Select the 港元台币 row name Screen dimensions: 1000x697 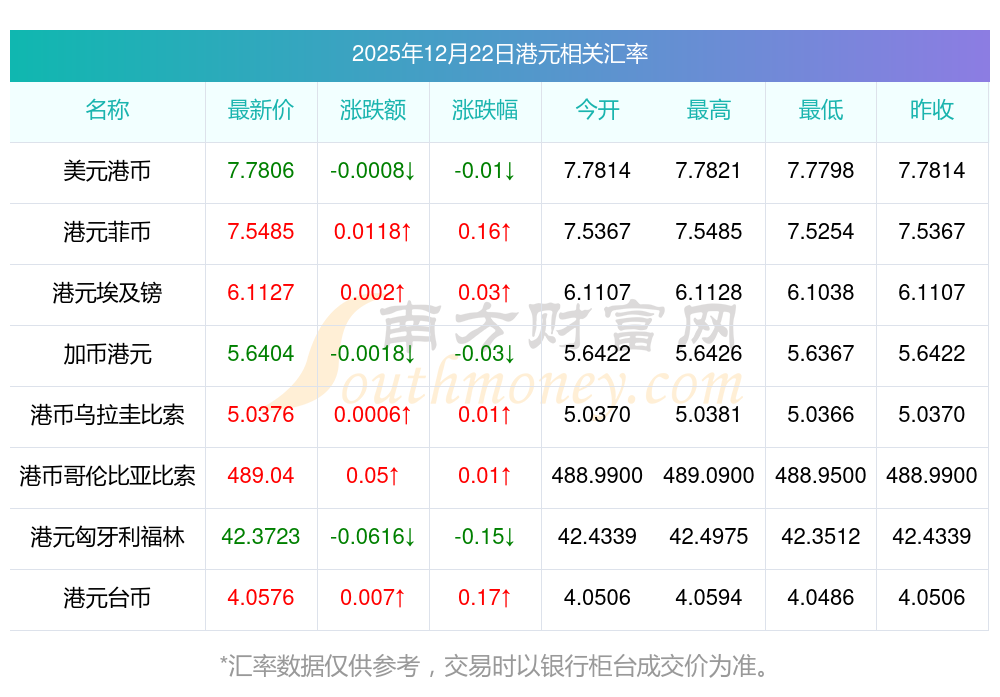[107, 598]
